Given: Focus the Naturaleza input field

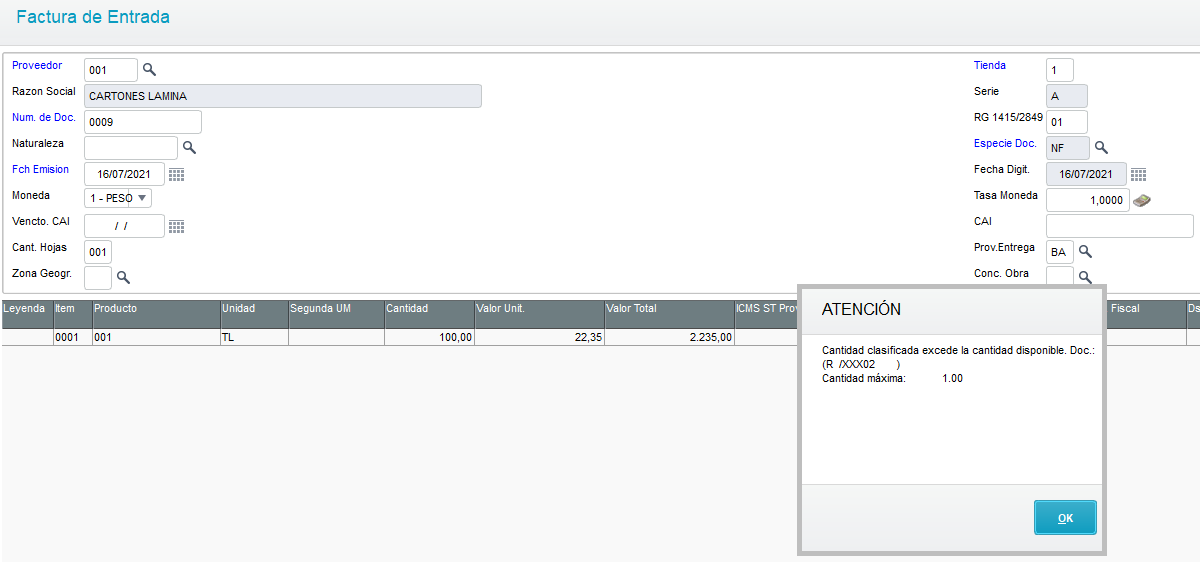Looking at the screenshot, I should [131, 148].
